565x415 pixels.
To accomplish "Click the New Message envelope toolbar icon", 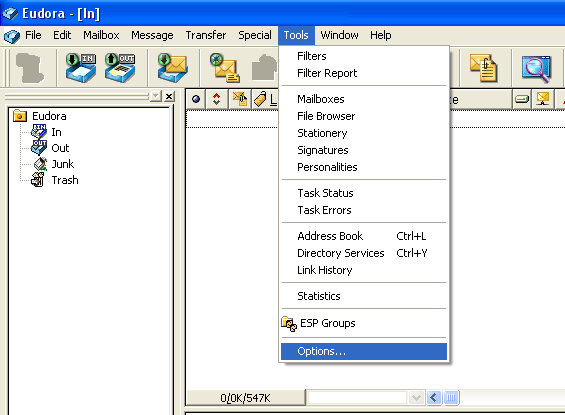I will coord(225,68).
